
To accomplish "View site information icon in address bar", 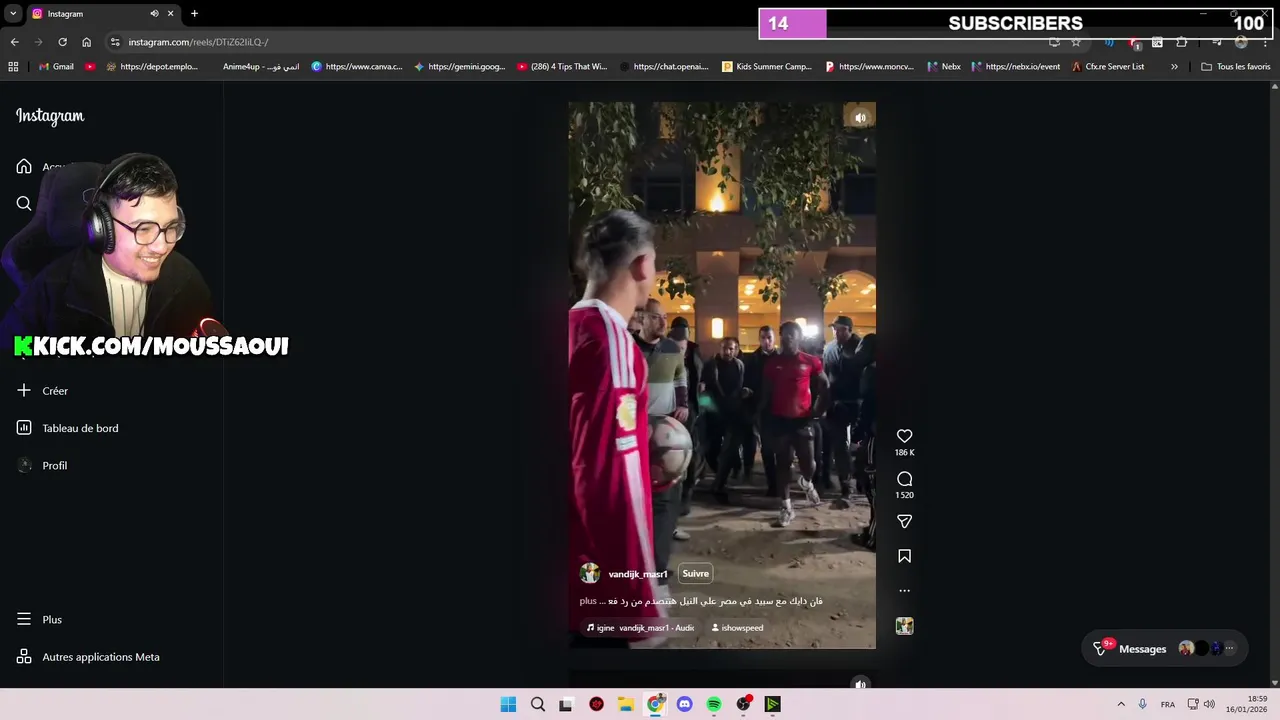I will tap(115, 42).
